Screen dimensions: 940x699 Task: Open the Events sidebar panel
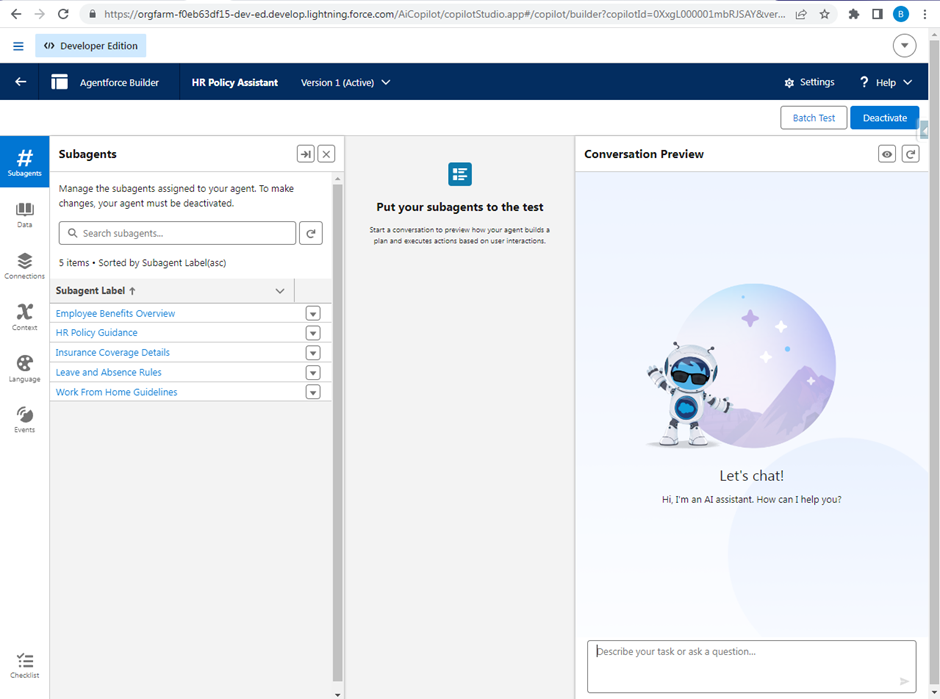click(25, 420)
